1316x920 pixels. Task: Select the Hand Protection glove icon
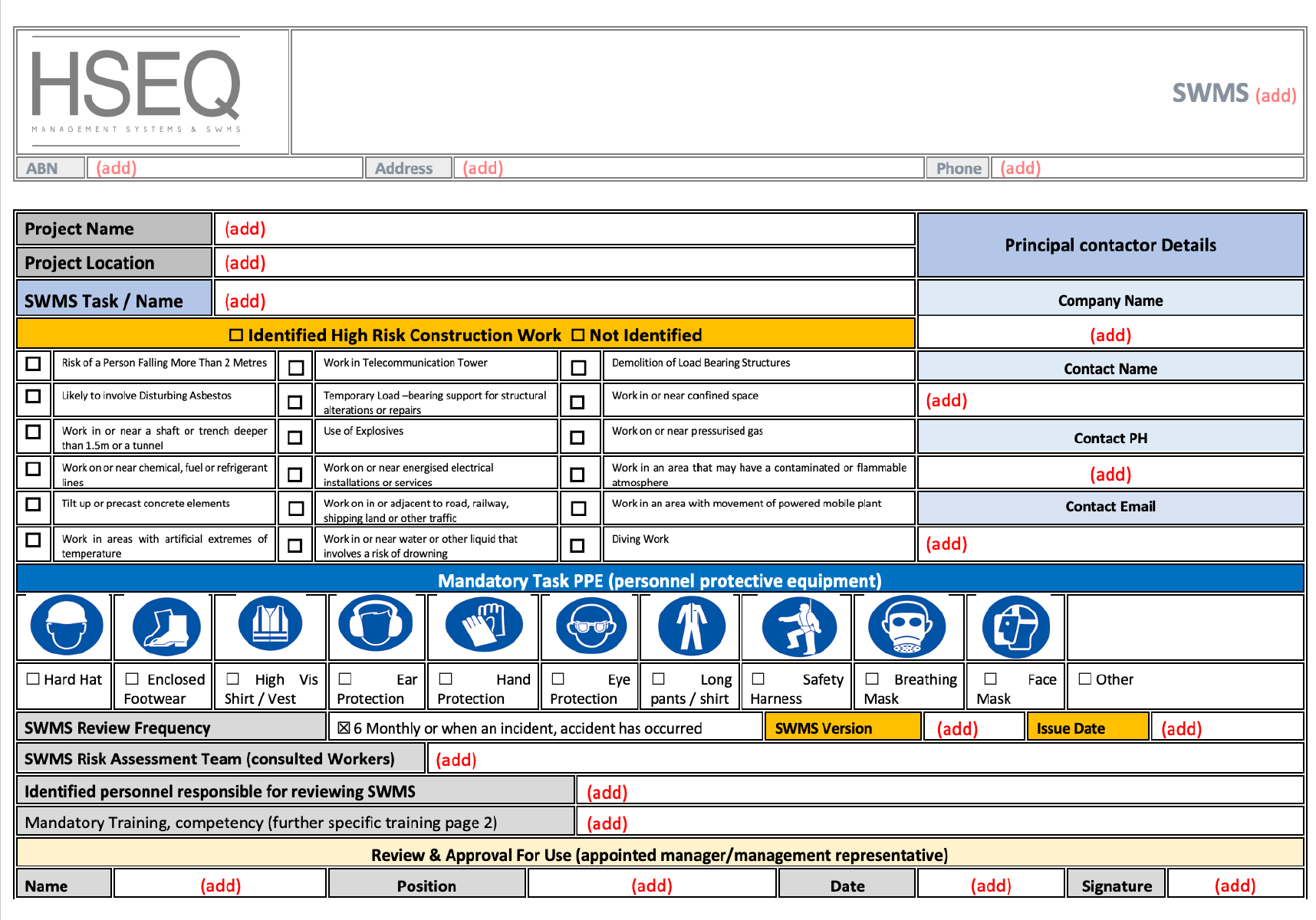482,626
